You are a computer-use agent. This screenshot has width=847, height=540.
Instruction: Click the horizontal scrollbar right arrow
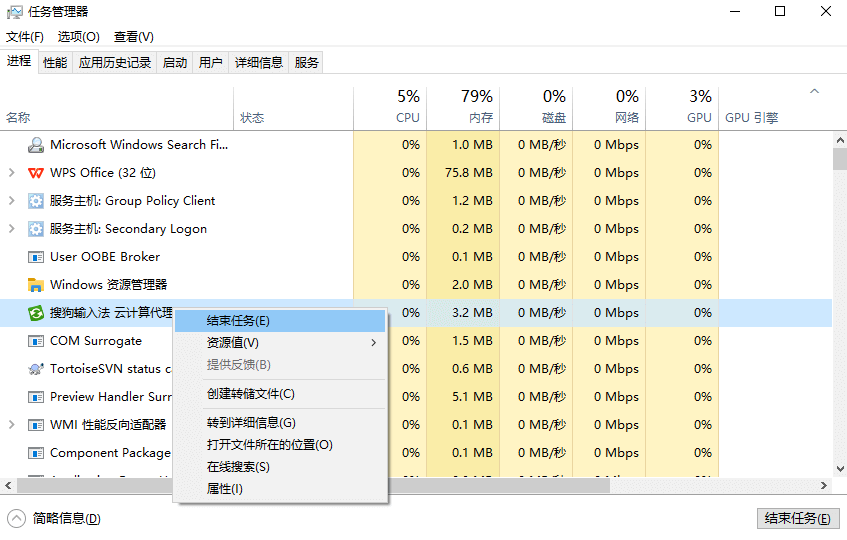(x=824, y=485)
